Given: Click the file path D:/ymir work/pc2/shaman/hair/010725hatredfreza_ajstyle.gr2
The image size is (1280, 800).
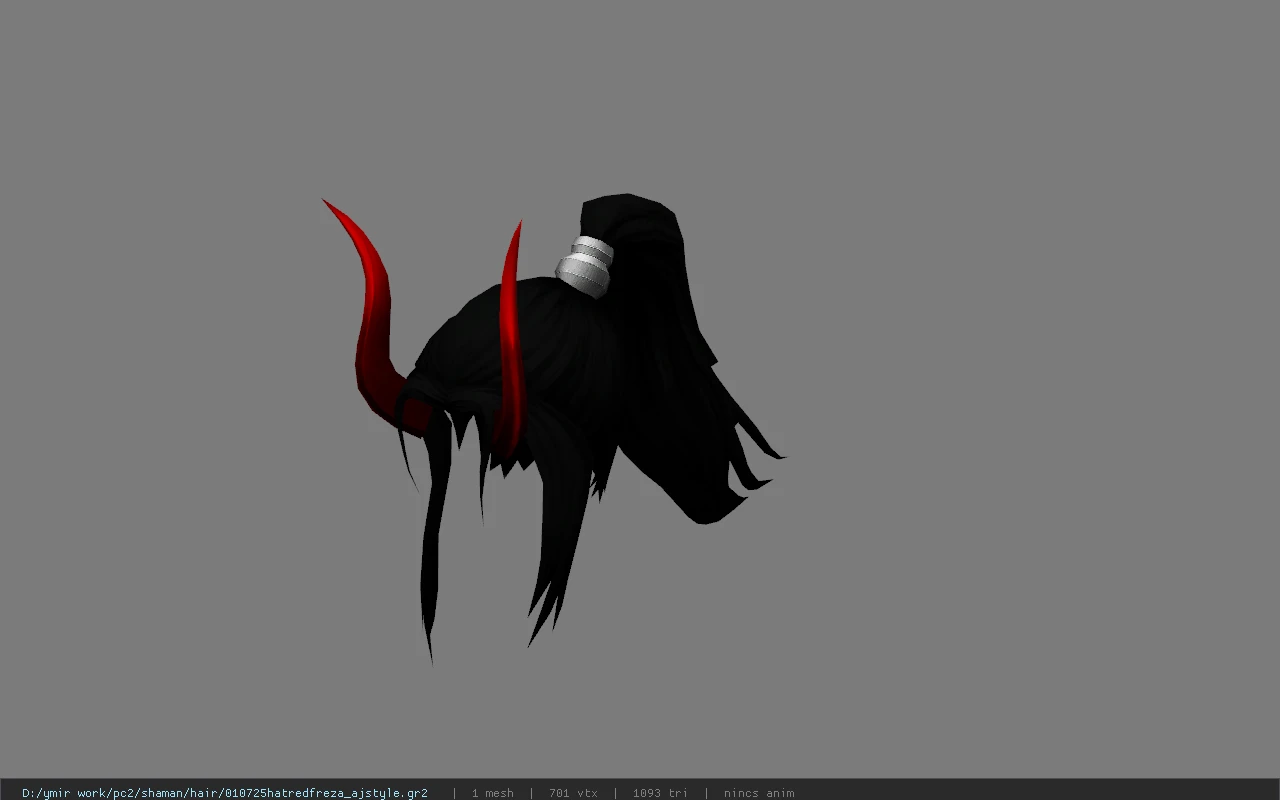Looking at the screenshot, I should (x=225, y=793).
